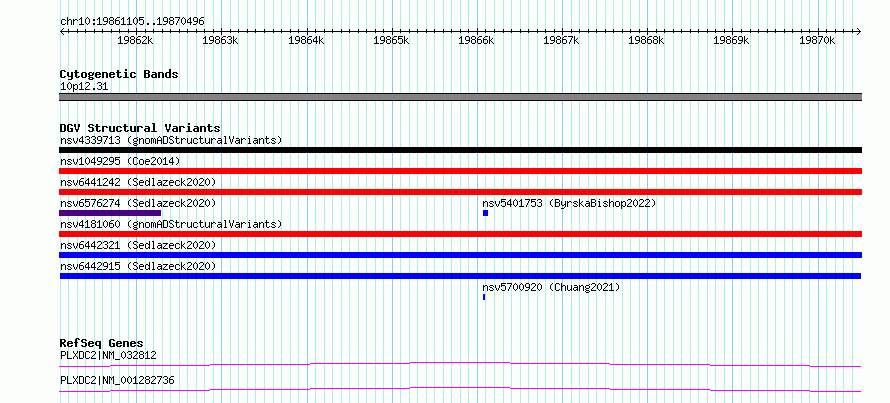
Task: Click the 19869k ruler tick label
Action: [732, 41]
